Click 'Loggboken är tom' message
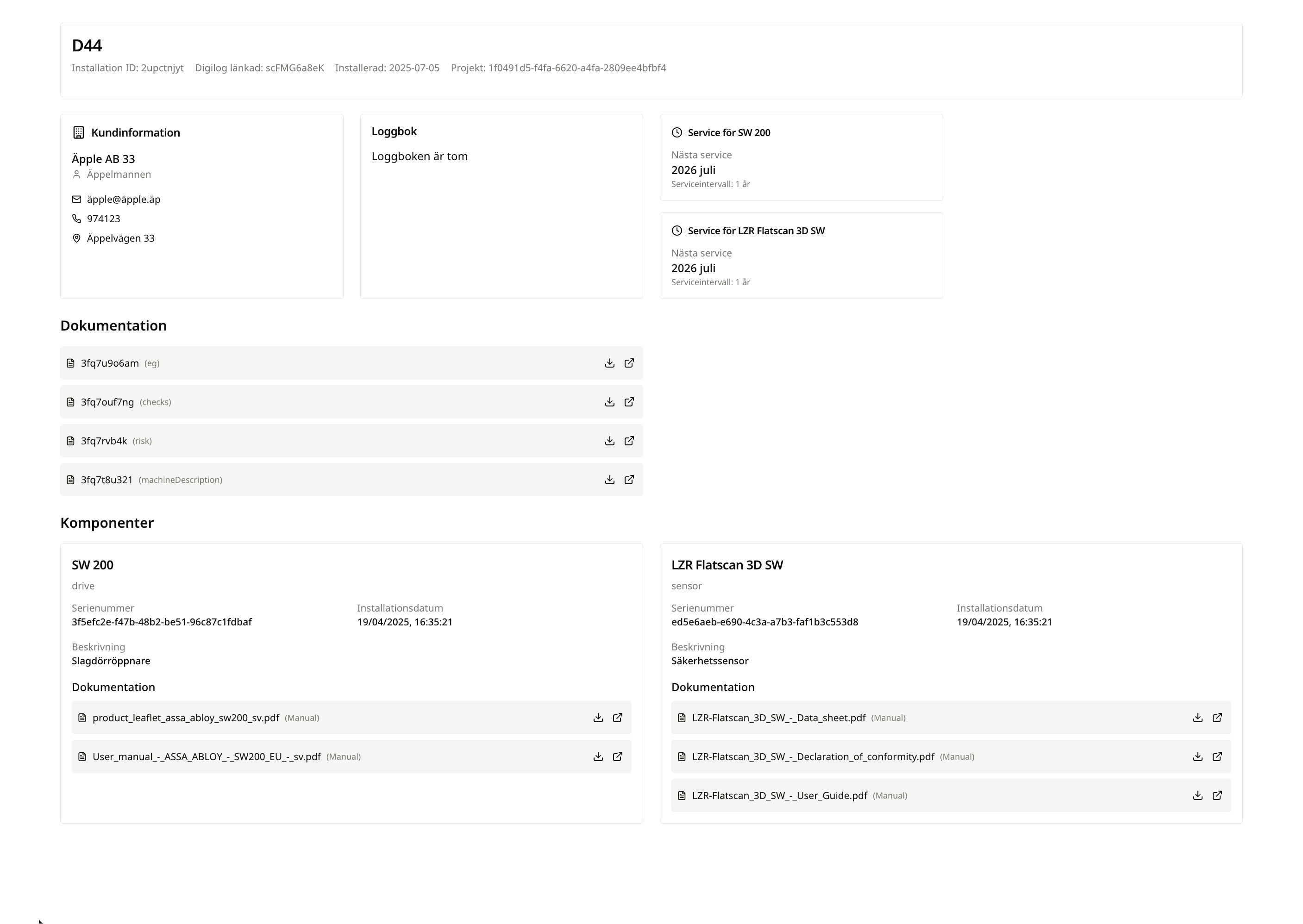 pos(420,156)
